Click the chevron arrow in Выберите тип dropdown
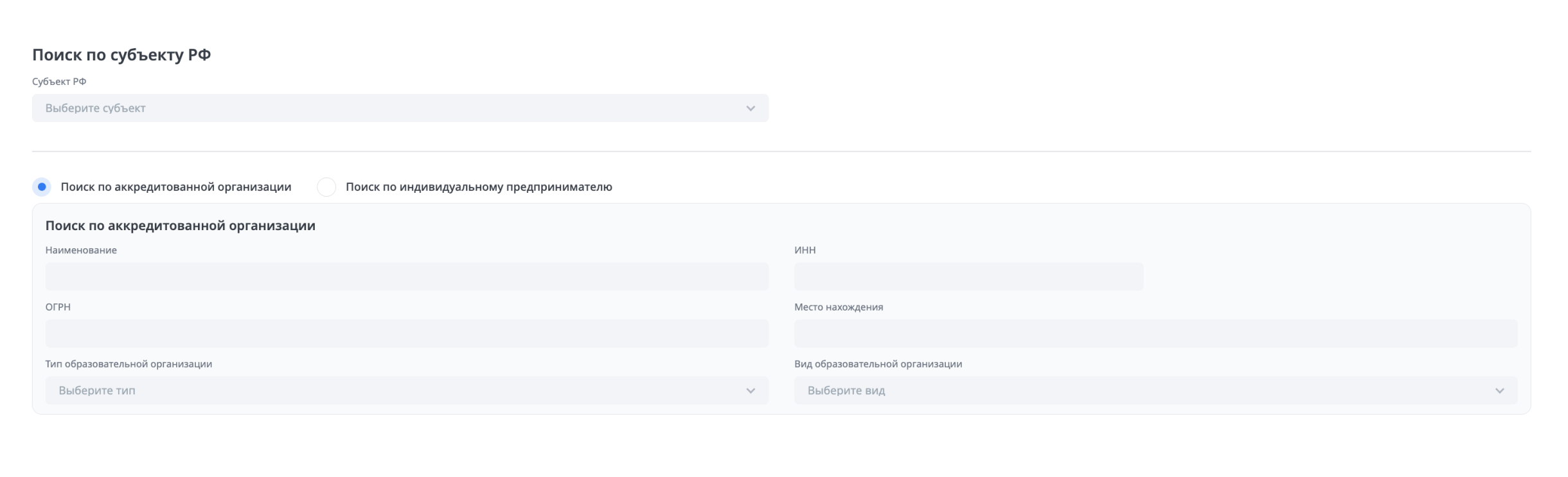This screenshot has width=1568, height=477. coord(750,391)
